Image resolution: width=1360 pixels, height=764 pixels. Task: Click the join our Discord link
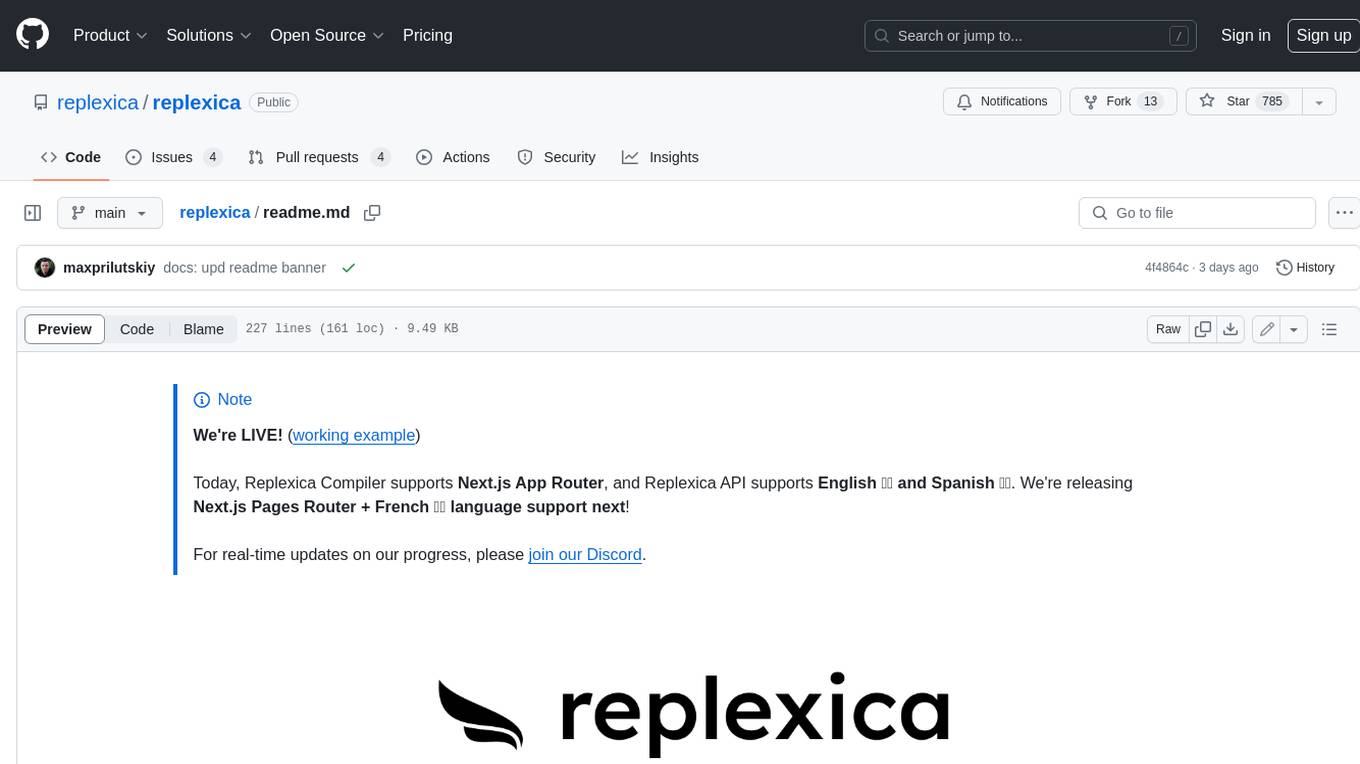[585, 554]
